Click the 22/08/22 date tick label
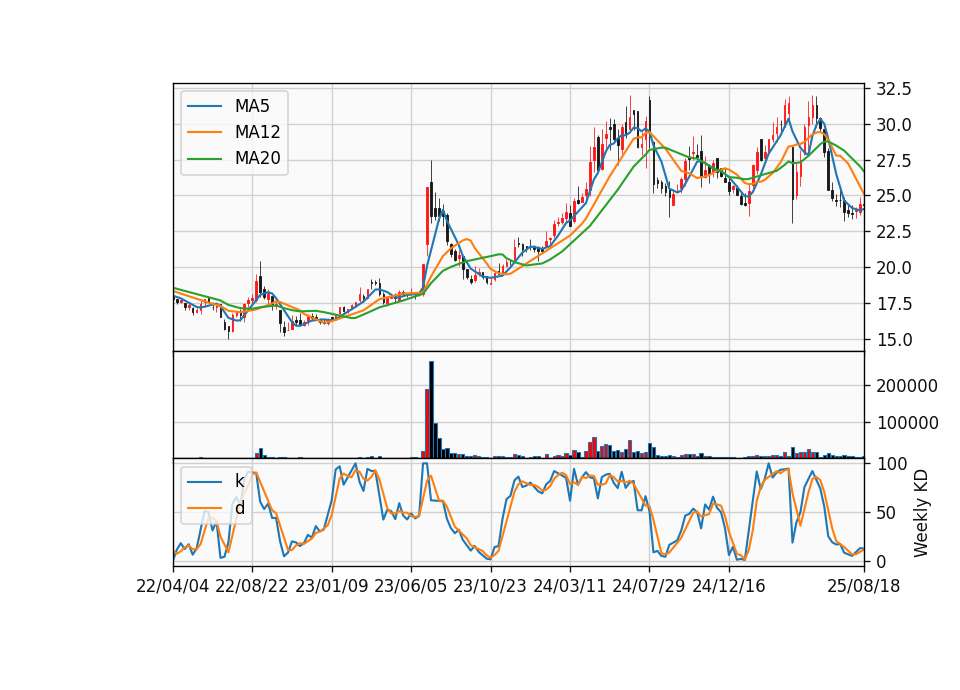The image size is (960, 690). tap(252, 586)
